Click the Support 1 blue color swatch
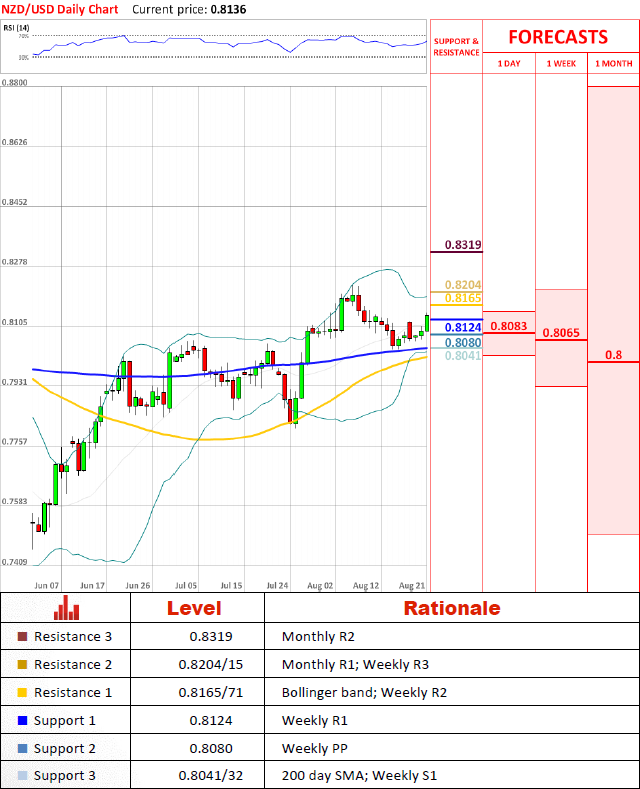640x789 pixels. coord(23,720)
